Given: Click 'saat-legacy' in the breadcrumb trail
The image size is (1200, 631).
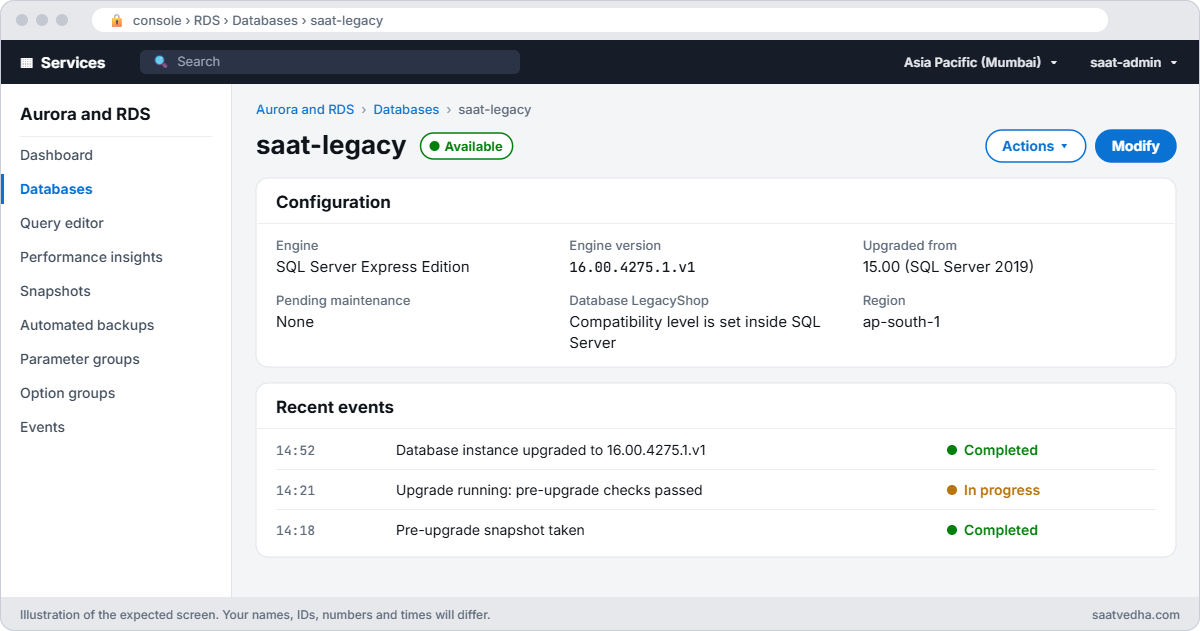Looking at the screenshot, I should 495,109.
